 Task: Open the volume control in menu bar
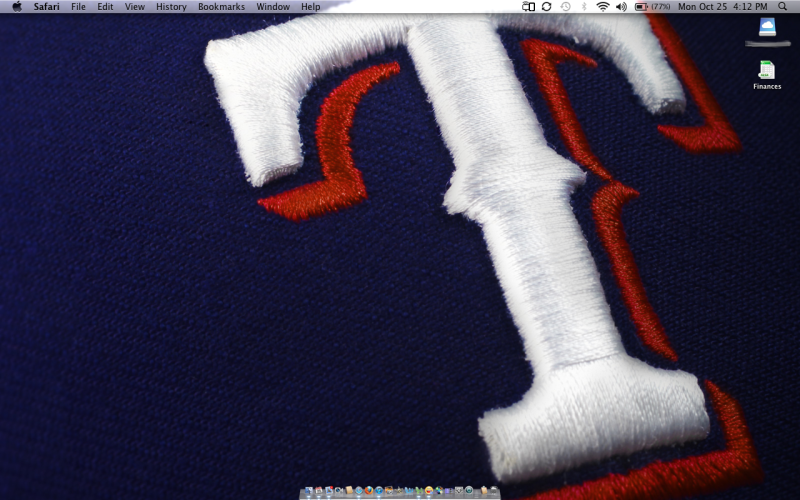pos(621,7)
